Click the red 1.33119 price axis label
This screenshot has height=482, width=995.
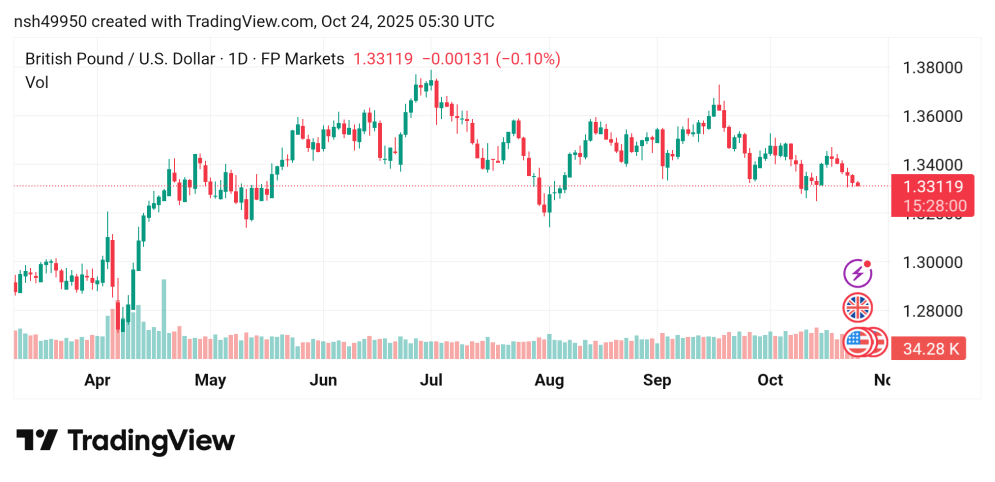[x=932, y=186]
